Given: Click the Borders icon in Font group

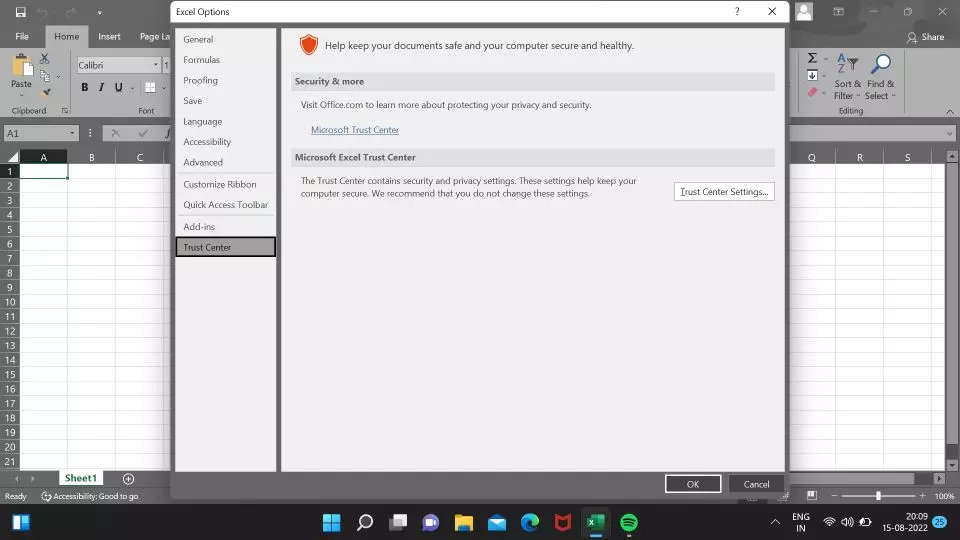Looking at the screenshot, I should coord(150,87).
